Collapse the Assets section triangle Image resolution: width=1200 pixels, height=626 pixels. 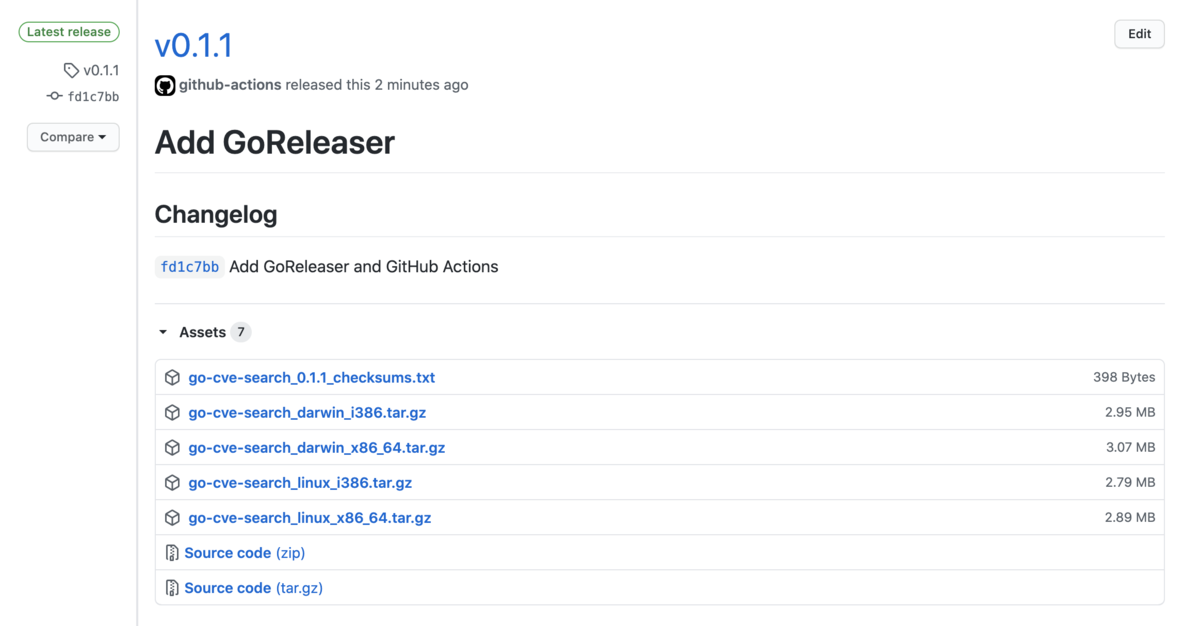point(163,332)
